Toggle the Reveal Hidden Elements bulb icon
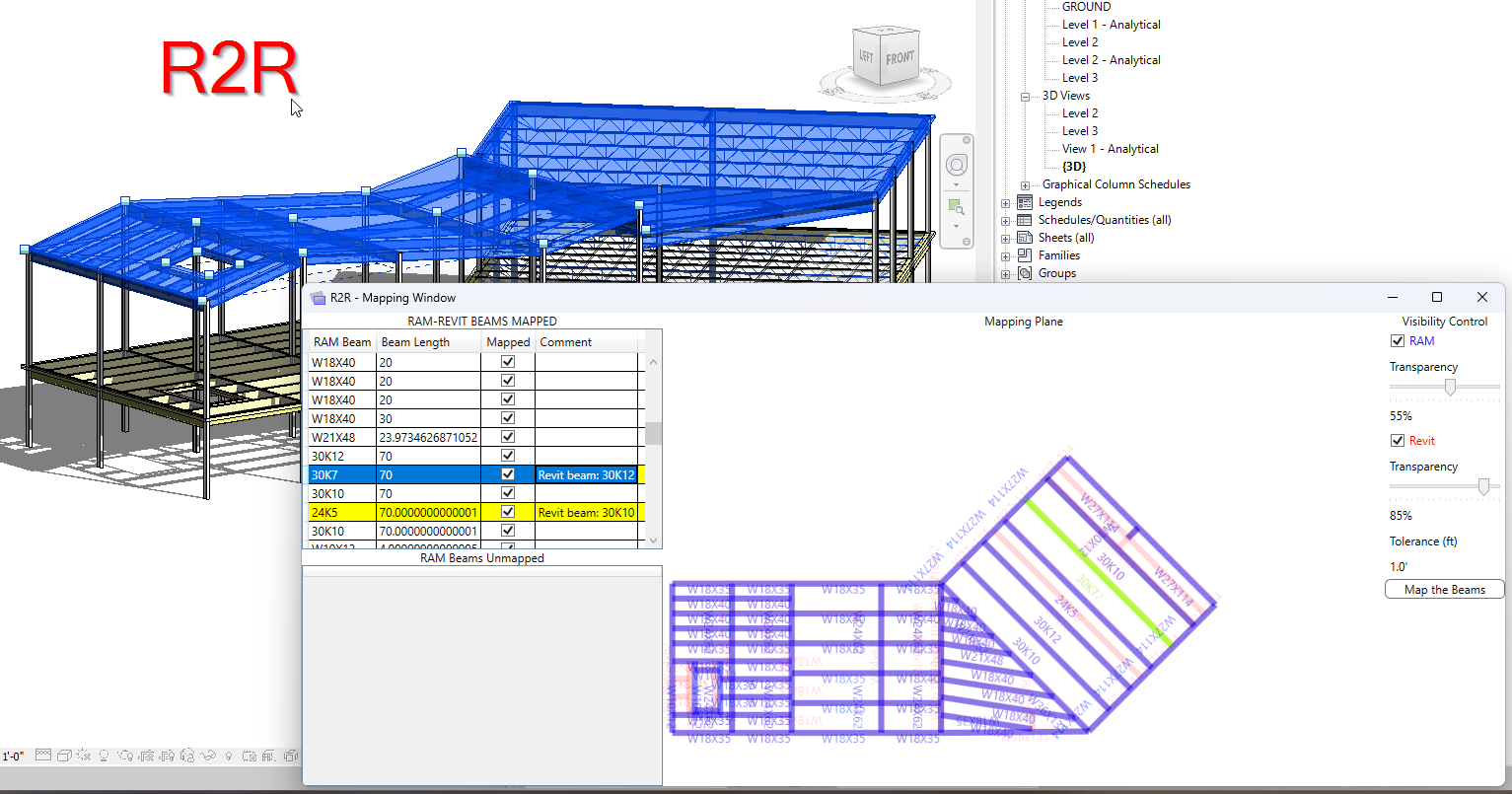 pyautogui.click(x=229, y=756)
